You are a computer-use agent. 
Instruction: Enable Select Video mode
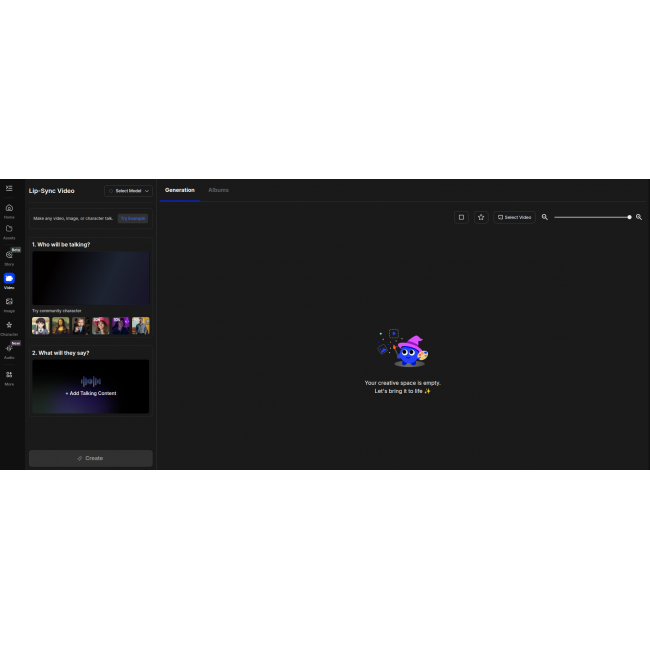515,217
